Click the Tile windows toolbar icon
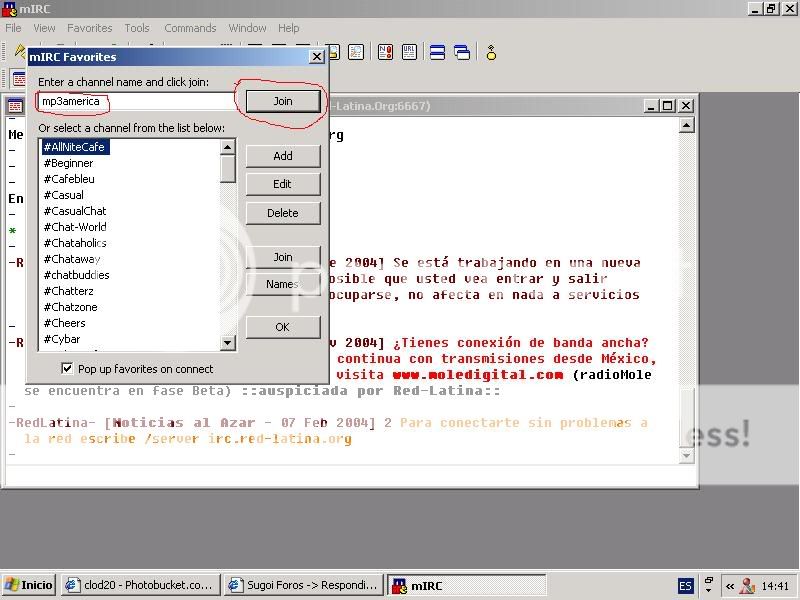 (437, 52)
